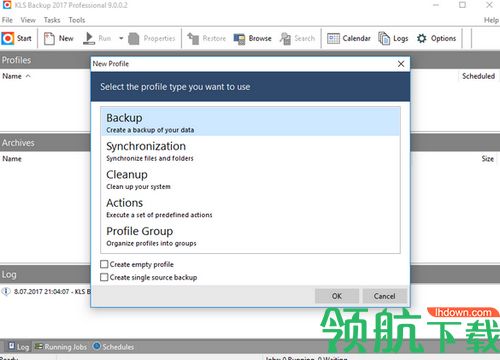Select the 8.07.2017 log entry

[x=46, y=292]
